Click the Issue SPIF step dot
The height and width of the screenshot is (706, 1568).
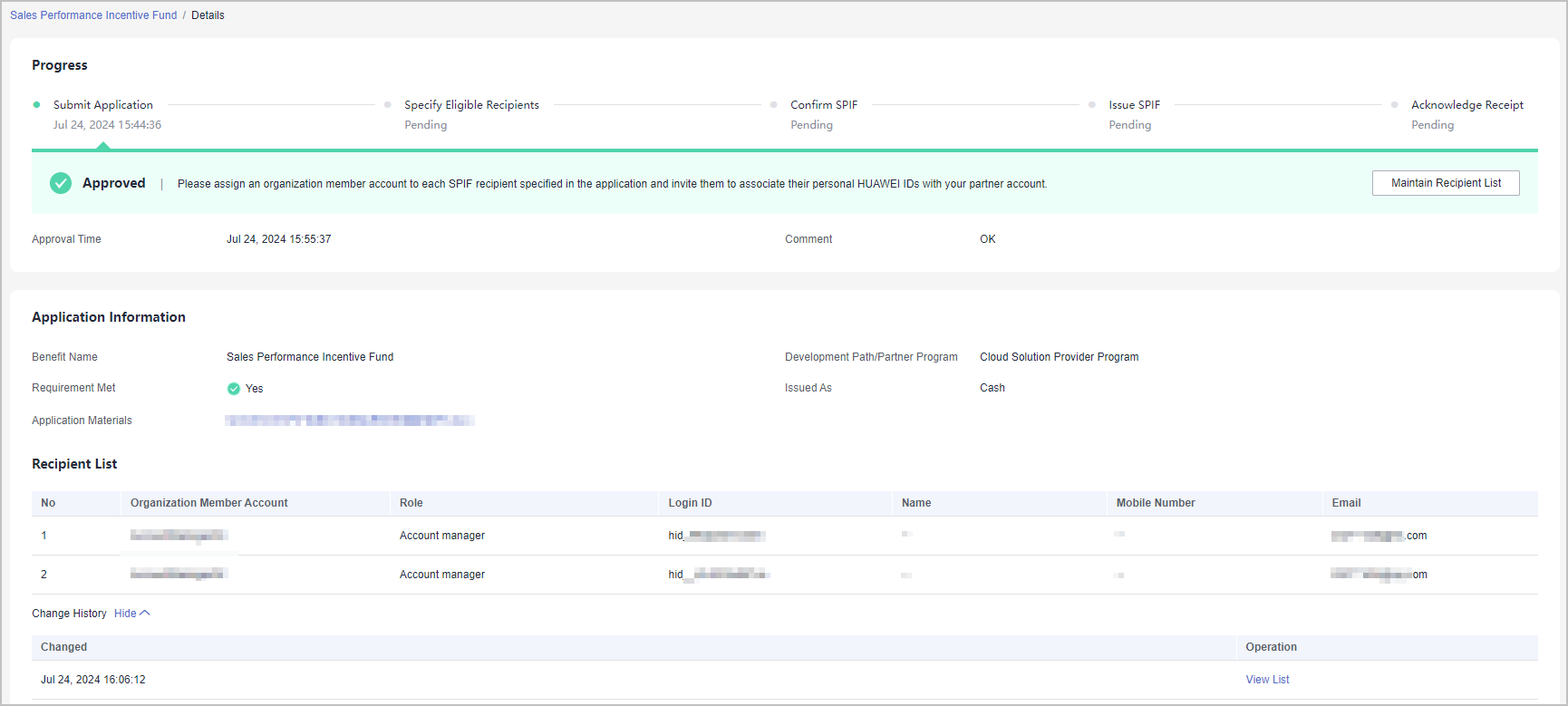(x=1091, y=105)
